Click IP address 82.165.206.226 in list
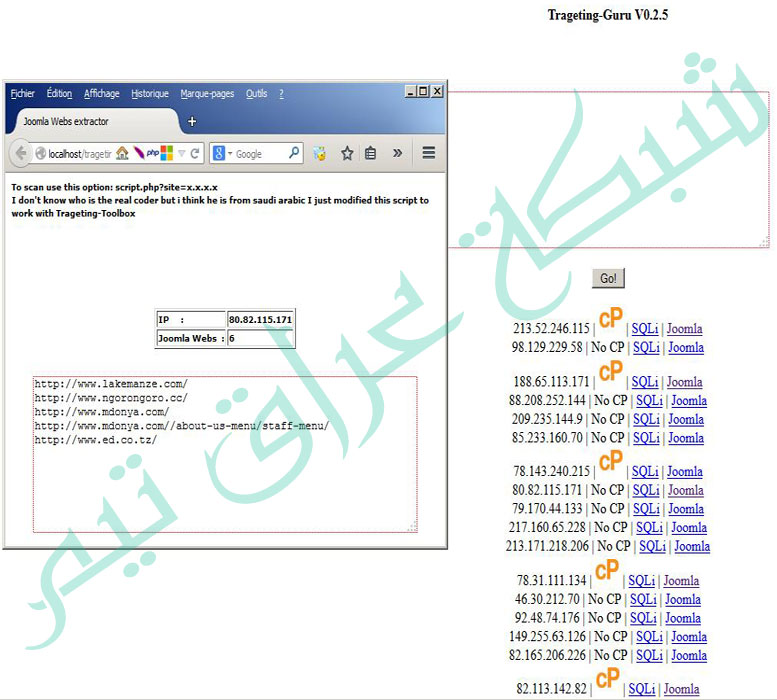The width and height of the screenshot is (777, 700). coord(547,655)
